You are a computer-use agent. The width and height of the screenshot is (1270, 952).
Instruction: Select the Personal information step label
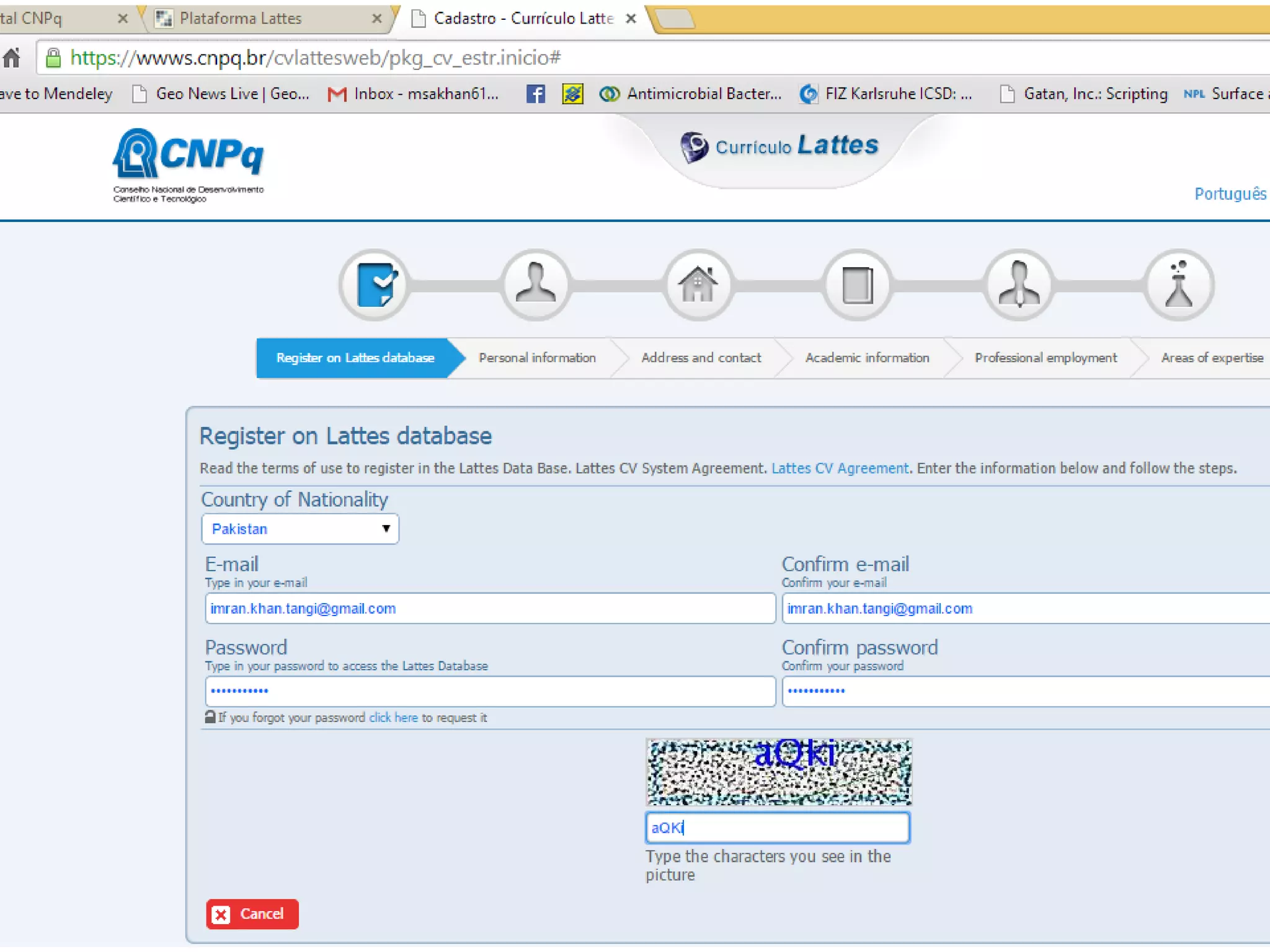click(537, 358)
